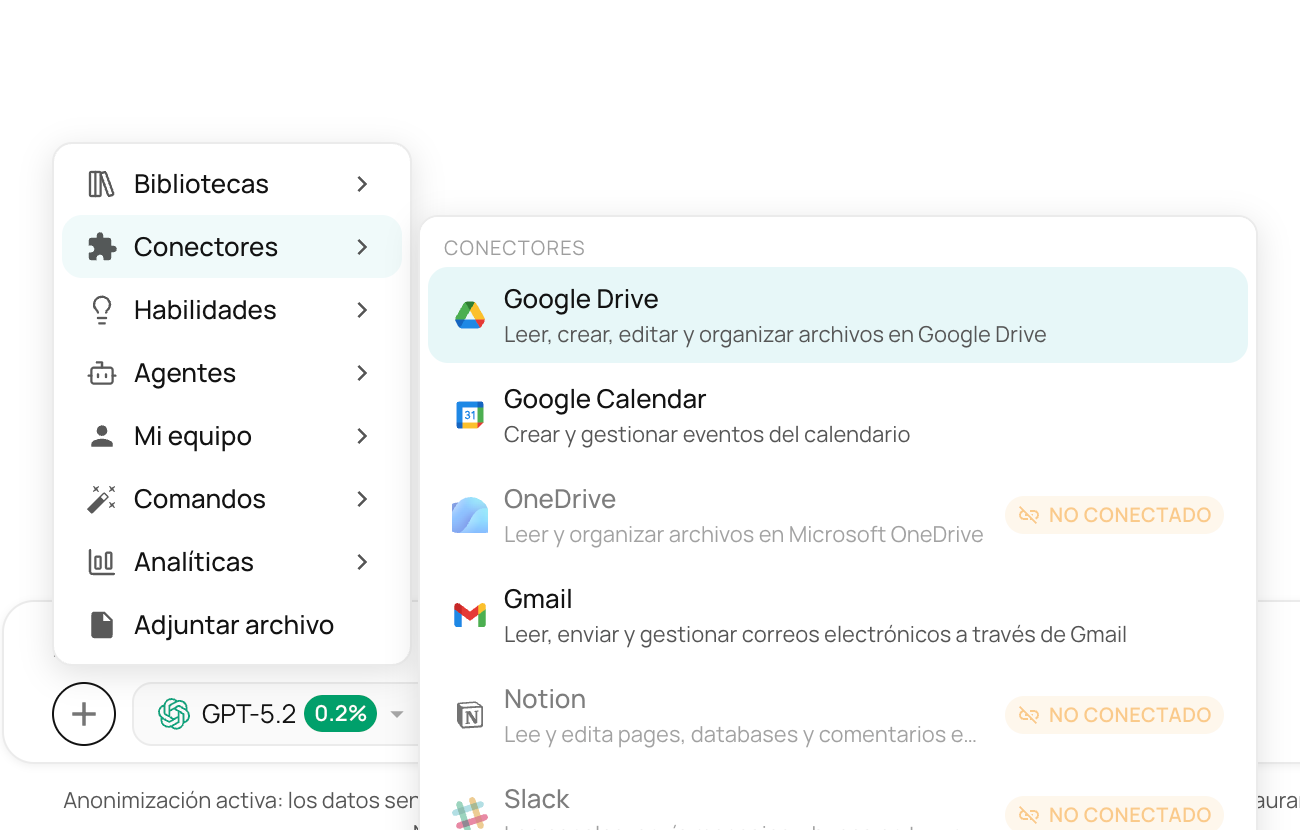Click the OneDrive NO CONECTADO badge
1300x830 pixels.
[x=1114, y=515]
